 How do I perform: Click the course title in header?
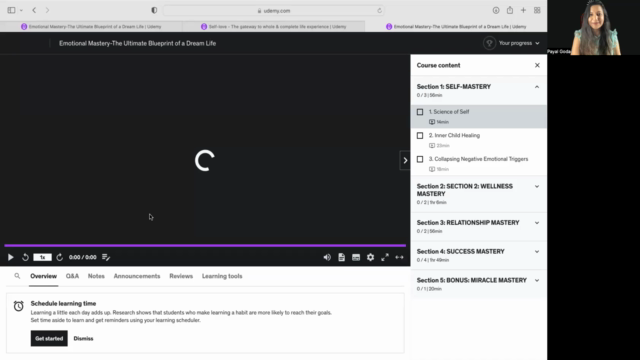coord(138,43)
